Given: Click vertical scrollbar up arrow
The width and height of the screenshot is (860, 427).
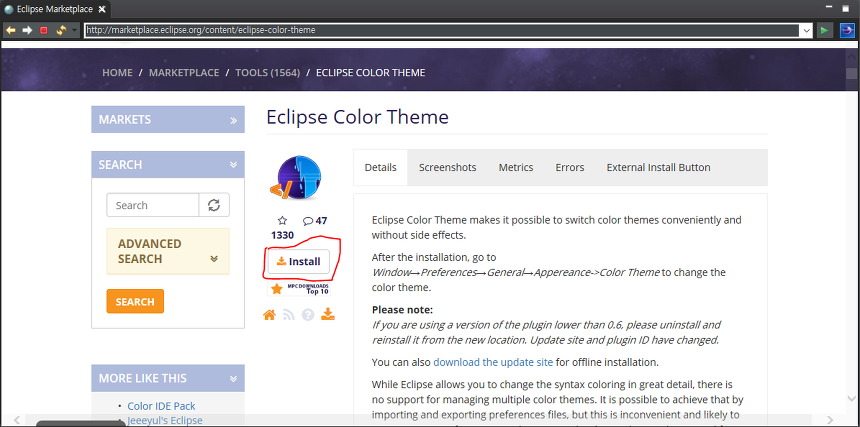Looking at the screenshot, I should click(851, 56).
